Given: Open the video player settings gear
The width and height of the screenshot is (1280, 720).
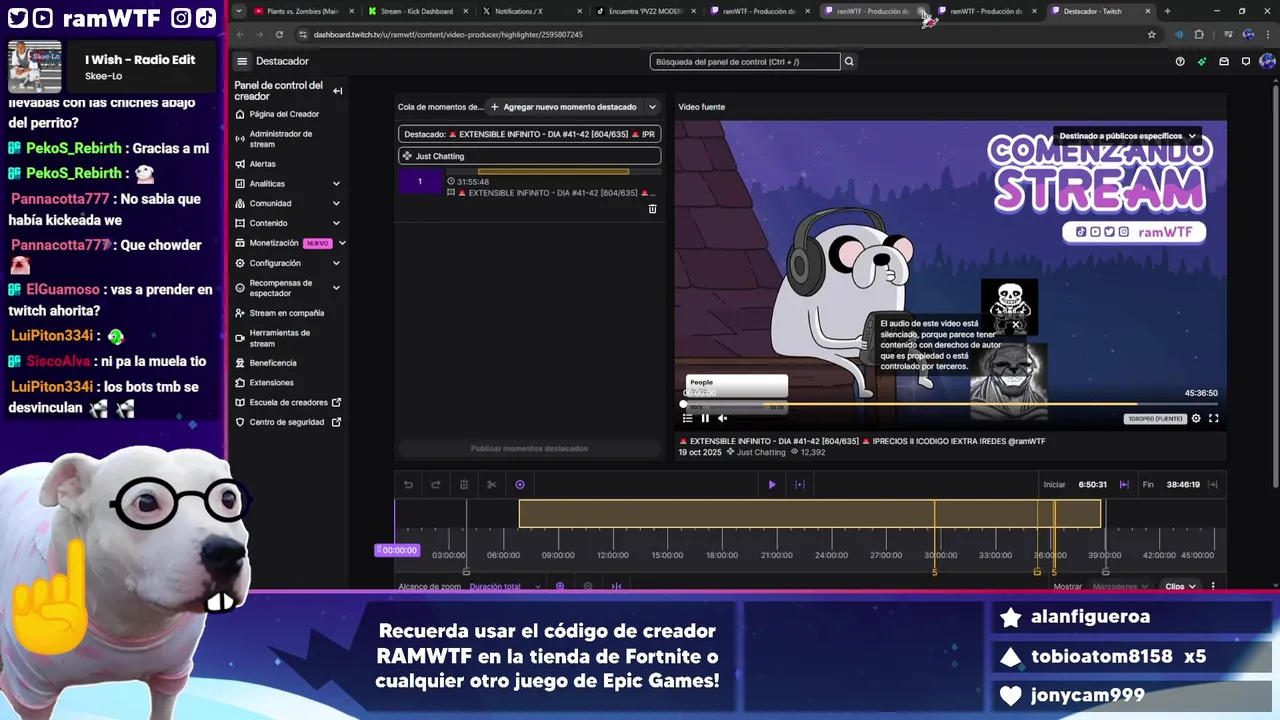Looking at the screenshot, I should coord(1196,419).
